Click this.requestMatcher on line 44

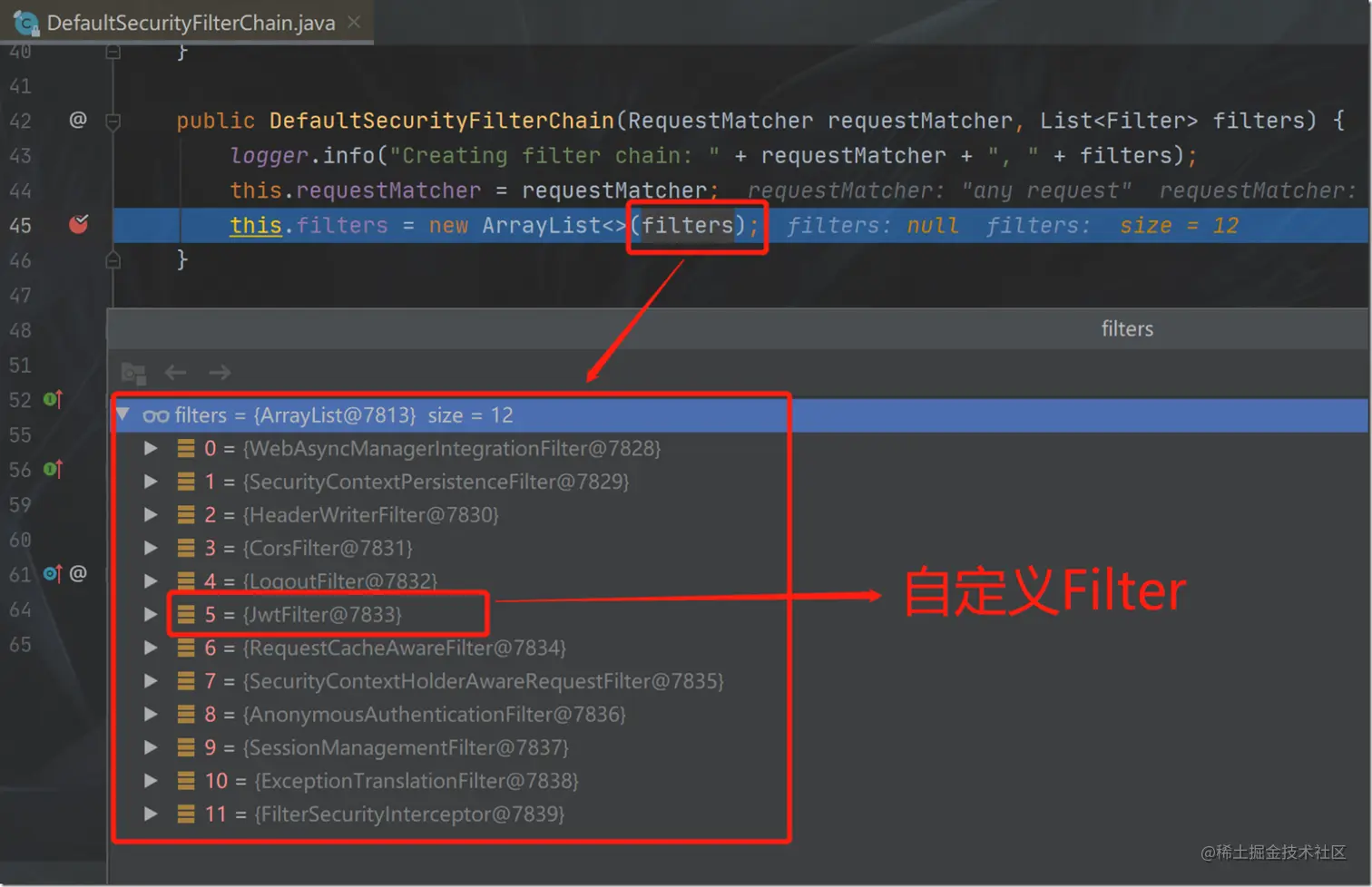356,190
